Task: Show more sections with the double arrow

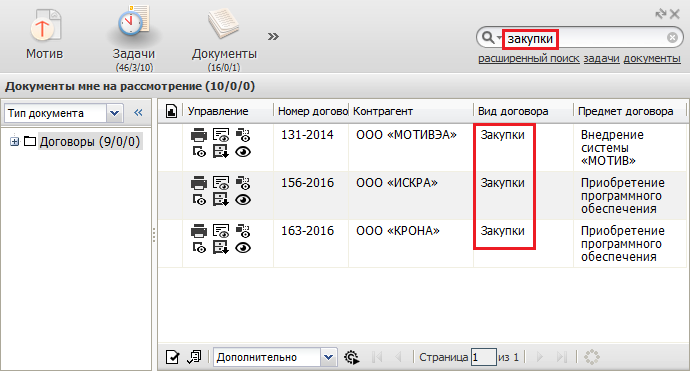Action: point(273,36)
